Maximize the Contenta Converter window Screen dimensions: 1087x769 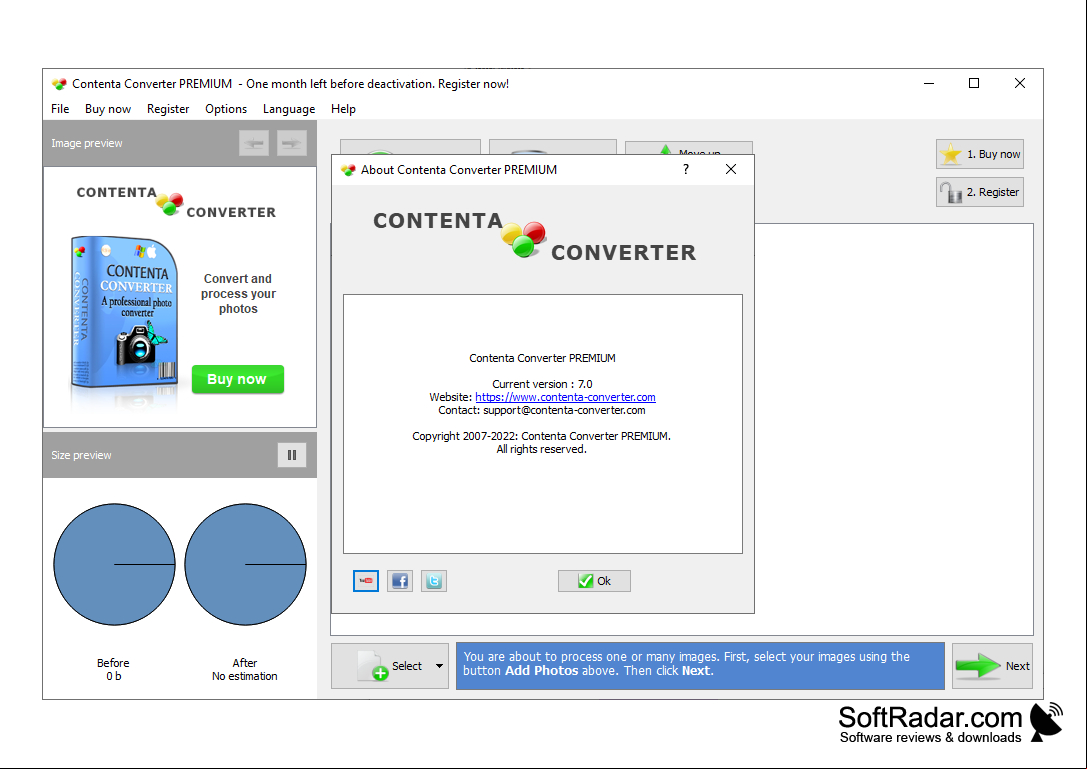point(974,83)
